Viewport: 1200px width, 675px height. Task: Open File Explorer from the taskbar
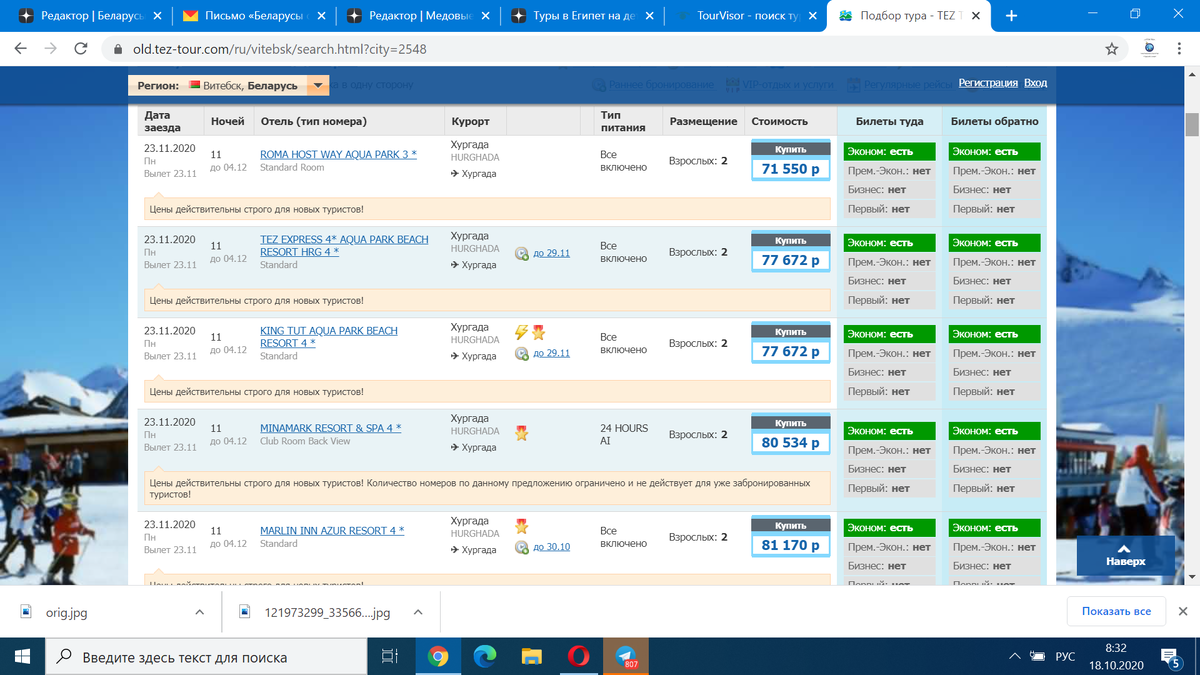[532, 656]
